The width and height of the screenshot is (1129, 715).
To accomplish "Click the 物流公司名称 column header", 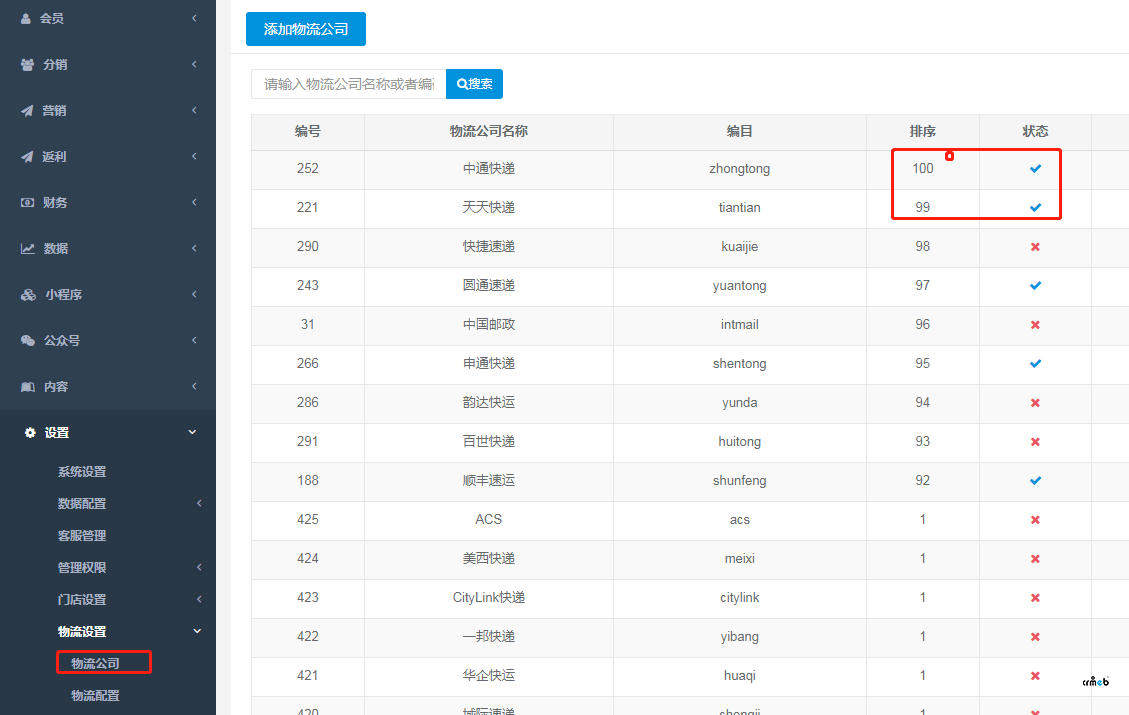I will point(489,131).
